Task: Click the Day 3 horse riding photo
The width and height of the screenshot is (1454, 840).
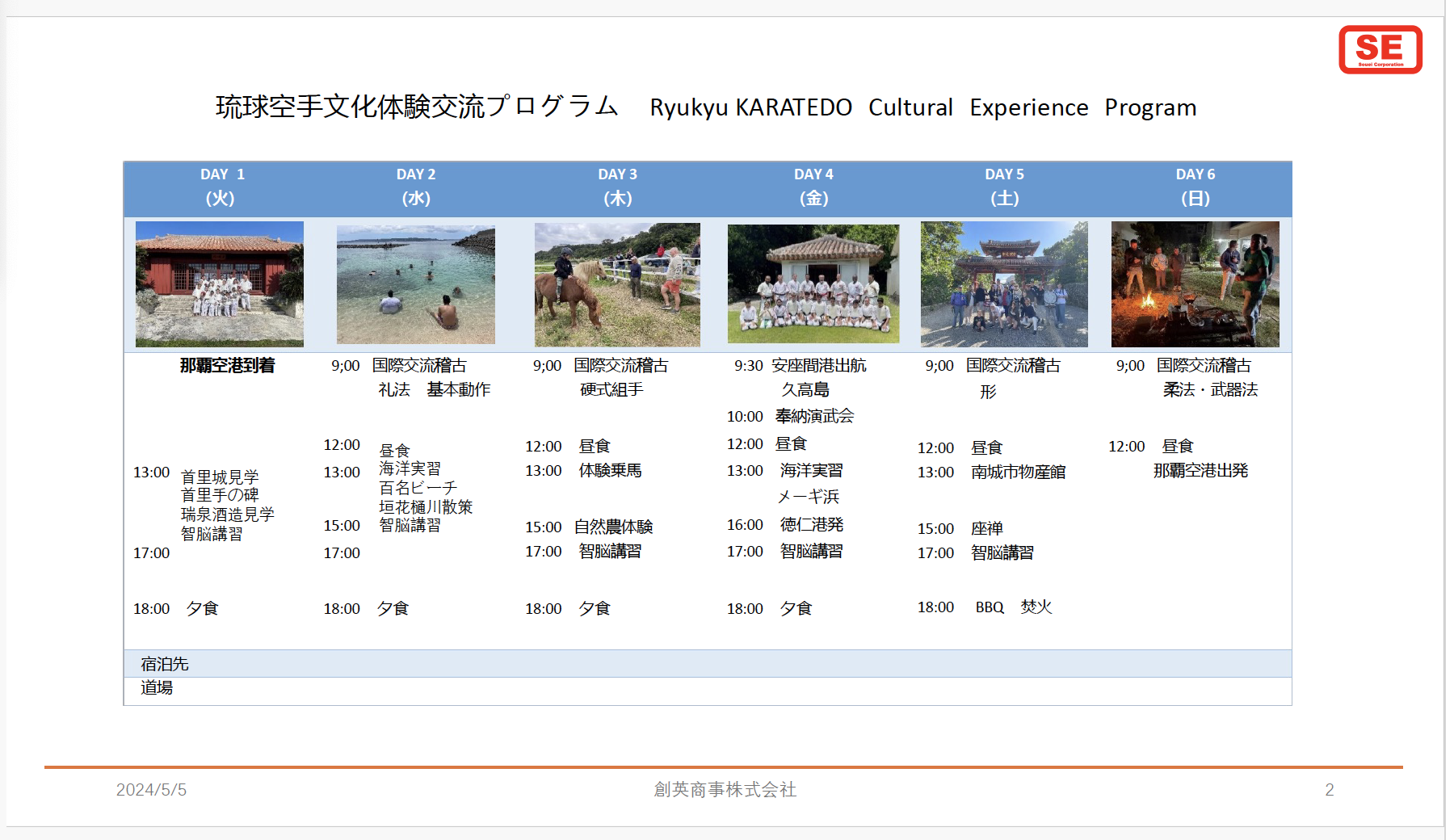Action: pos(617,284)
